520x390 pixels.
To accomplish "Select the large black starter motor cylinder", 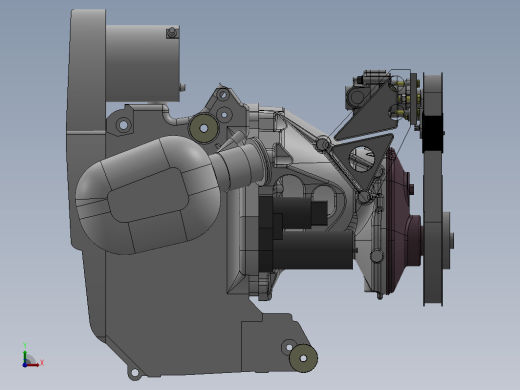I will [312, 250].
